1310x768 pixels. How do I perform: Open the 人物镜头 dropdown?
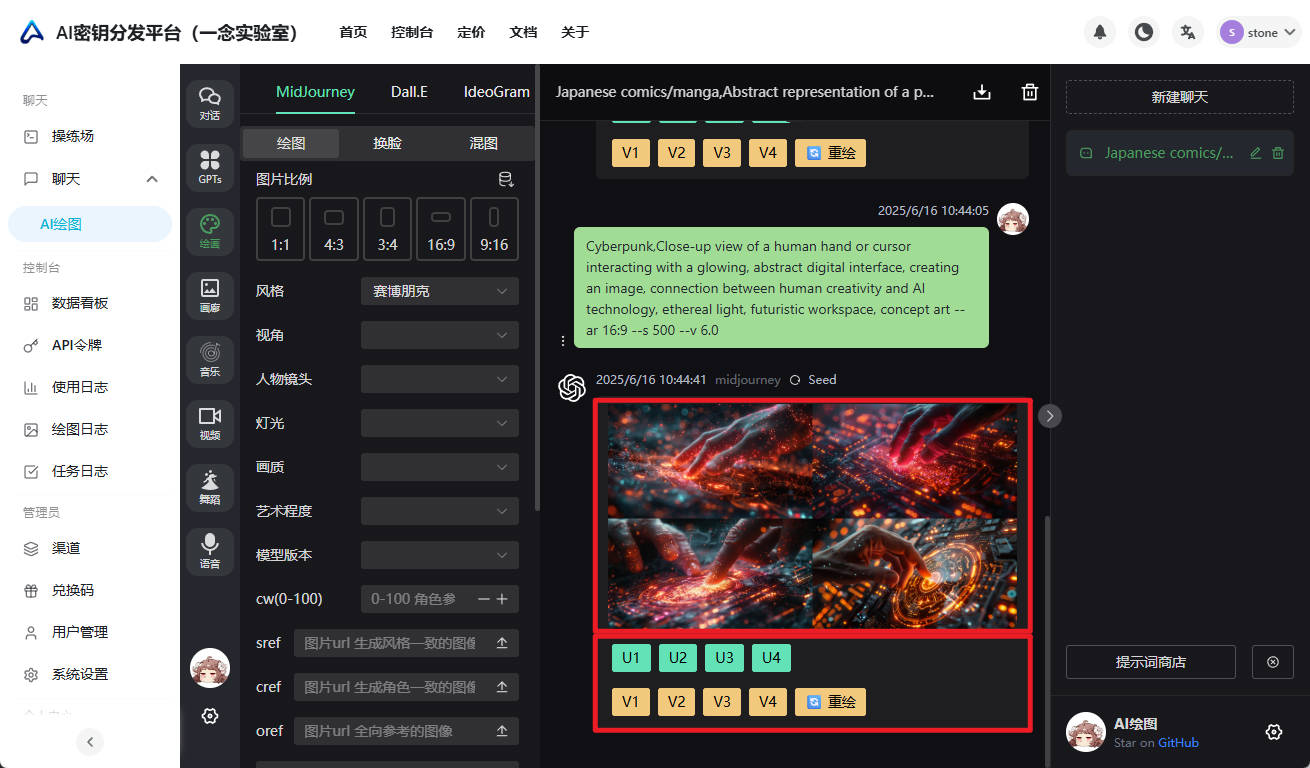(x=440, y=379)
